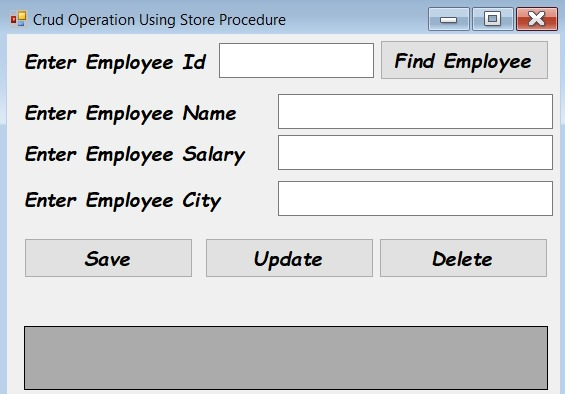Viewport: 565px width, 394px height.
Task: Click the 'Enter Employee City' label
Action: pyautogui.click(x=123, y=200)
